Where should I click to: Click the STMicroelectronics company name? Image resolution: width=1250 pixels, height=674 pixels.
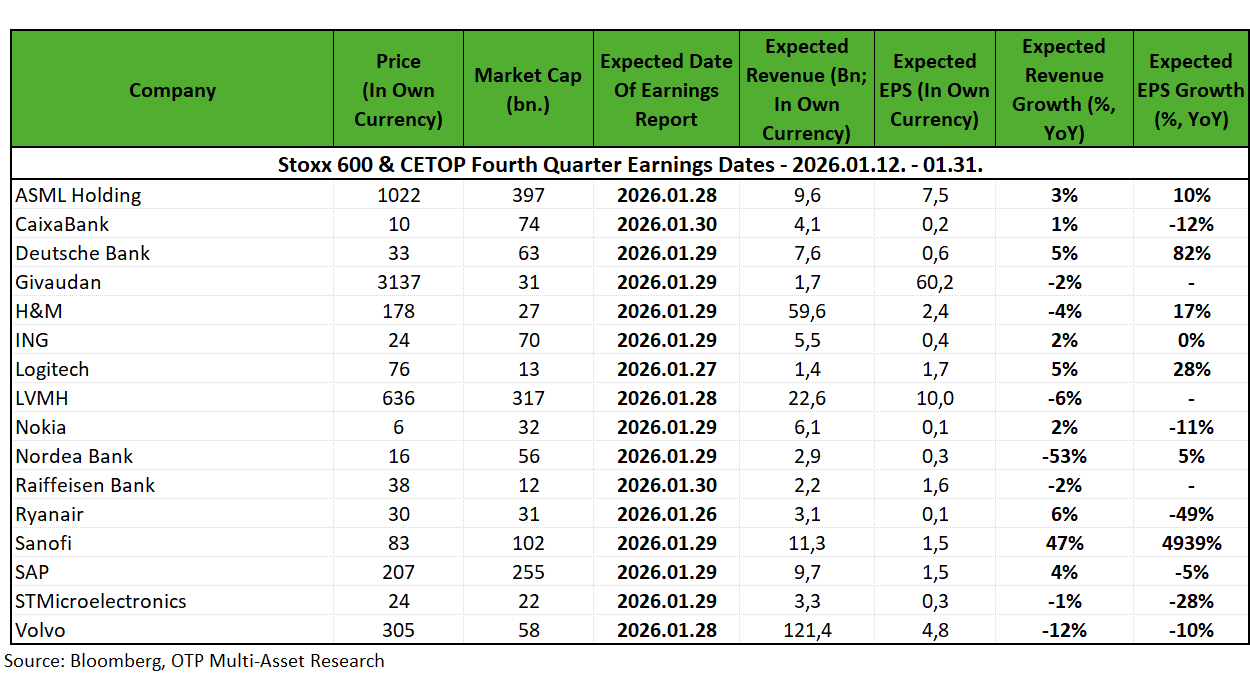101,601
